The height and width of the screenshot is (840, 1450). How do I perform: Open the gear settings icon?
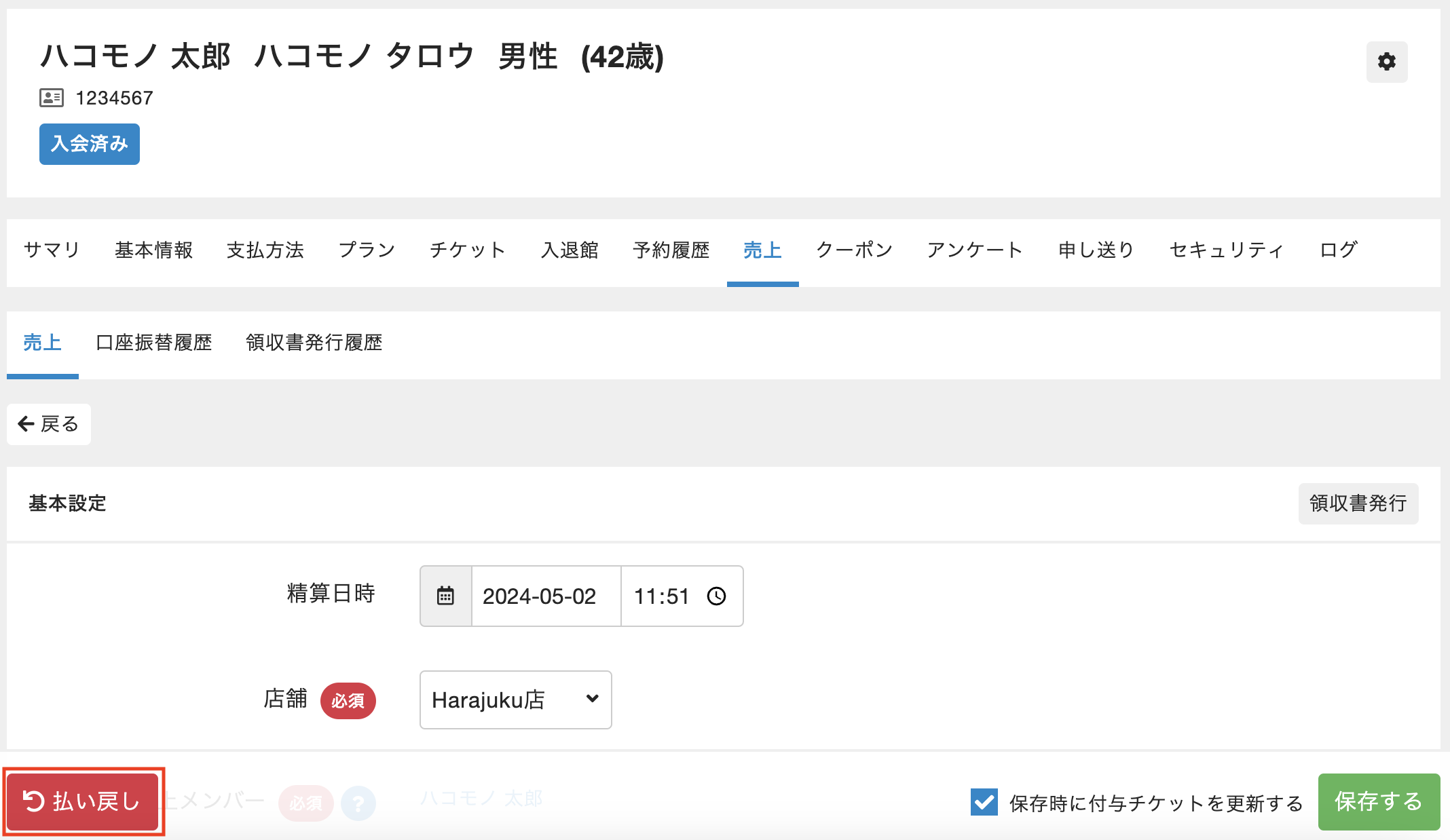click(x=1386, y=62)
